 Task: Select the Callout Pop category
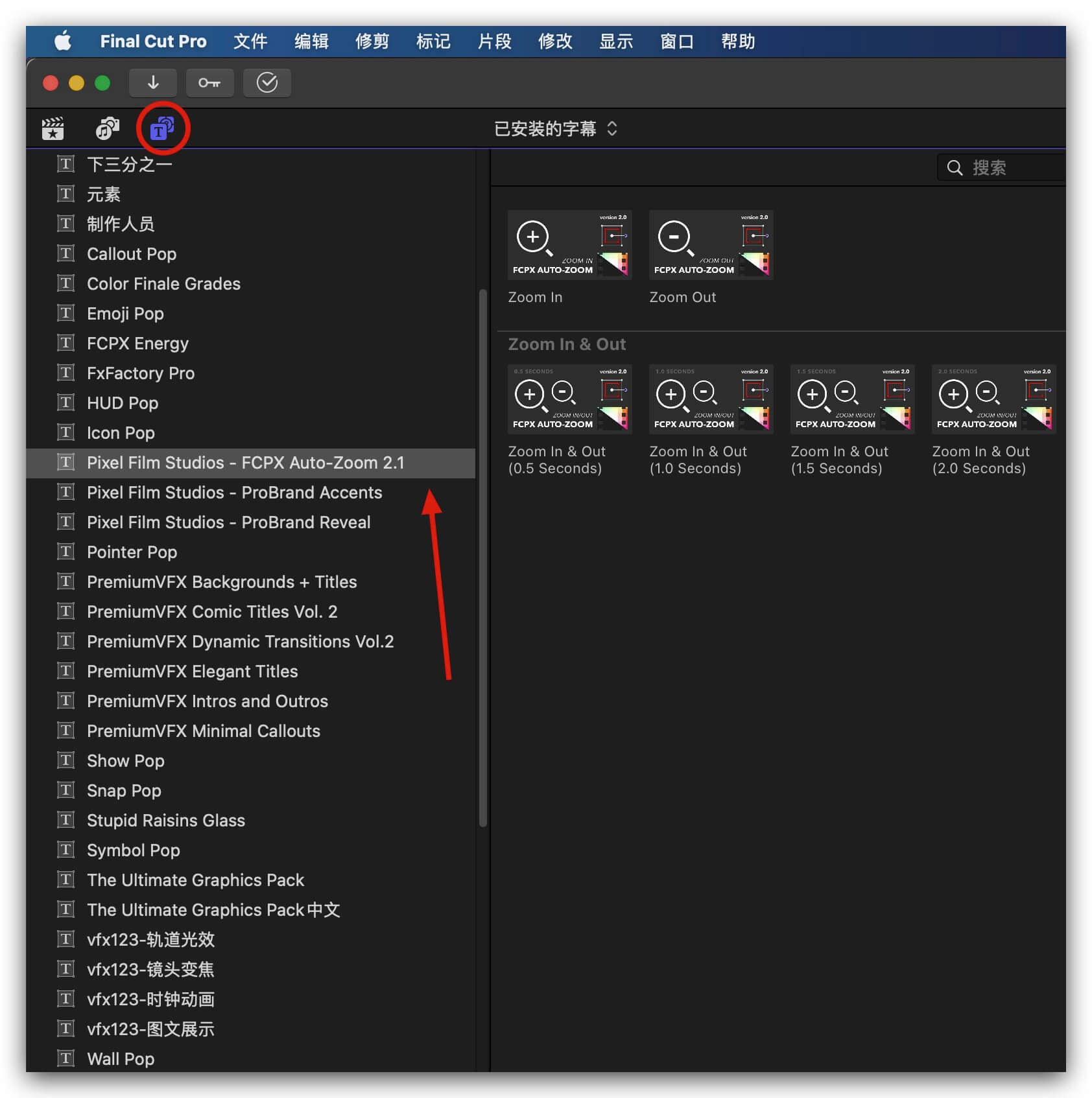(250, 254)
